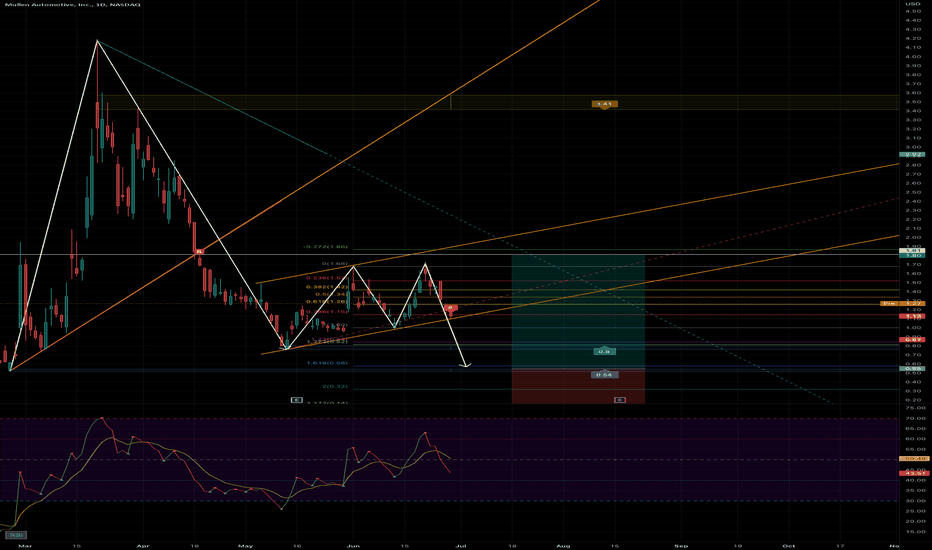Click the Mar date on the time axis
The height and width of the screenshot is (550, 932).
coord(24,545)
